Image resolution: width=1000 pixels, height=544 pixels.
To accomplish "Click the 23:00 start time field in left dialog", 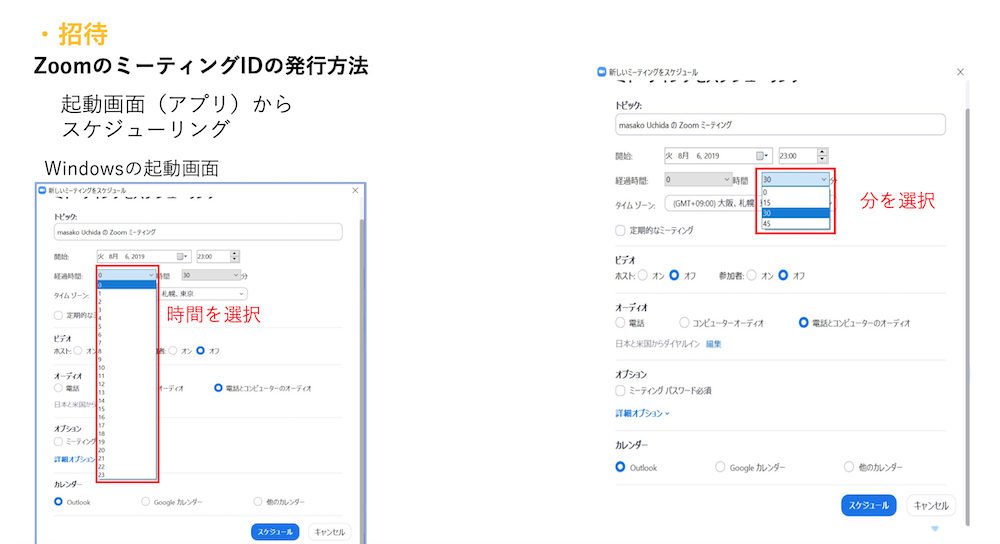I will [212, 256].
